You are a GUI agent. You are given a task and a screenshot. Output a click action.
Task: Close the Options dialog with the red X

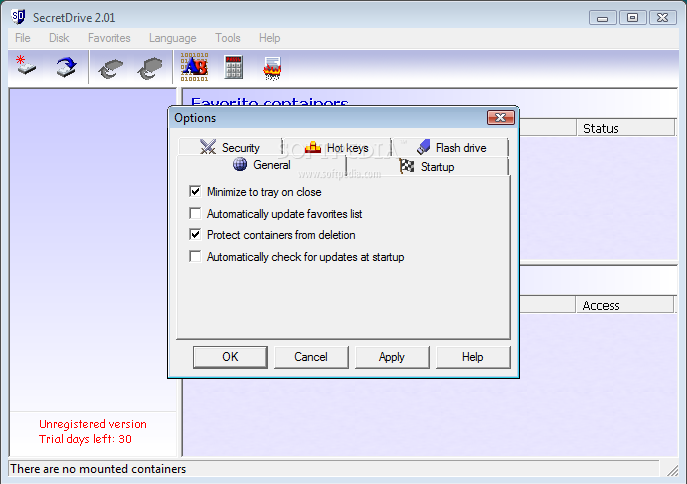[501, 117]
